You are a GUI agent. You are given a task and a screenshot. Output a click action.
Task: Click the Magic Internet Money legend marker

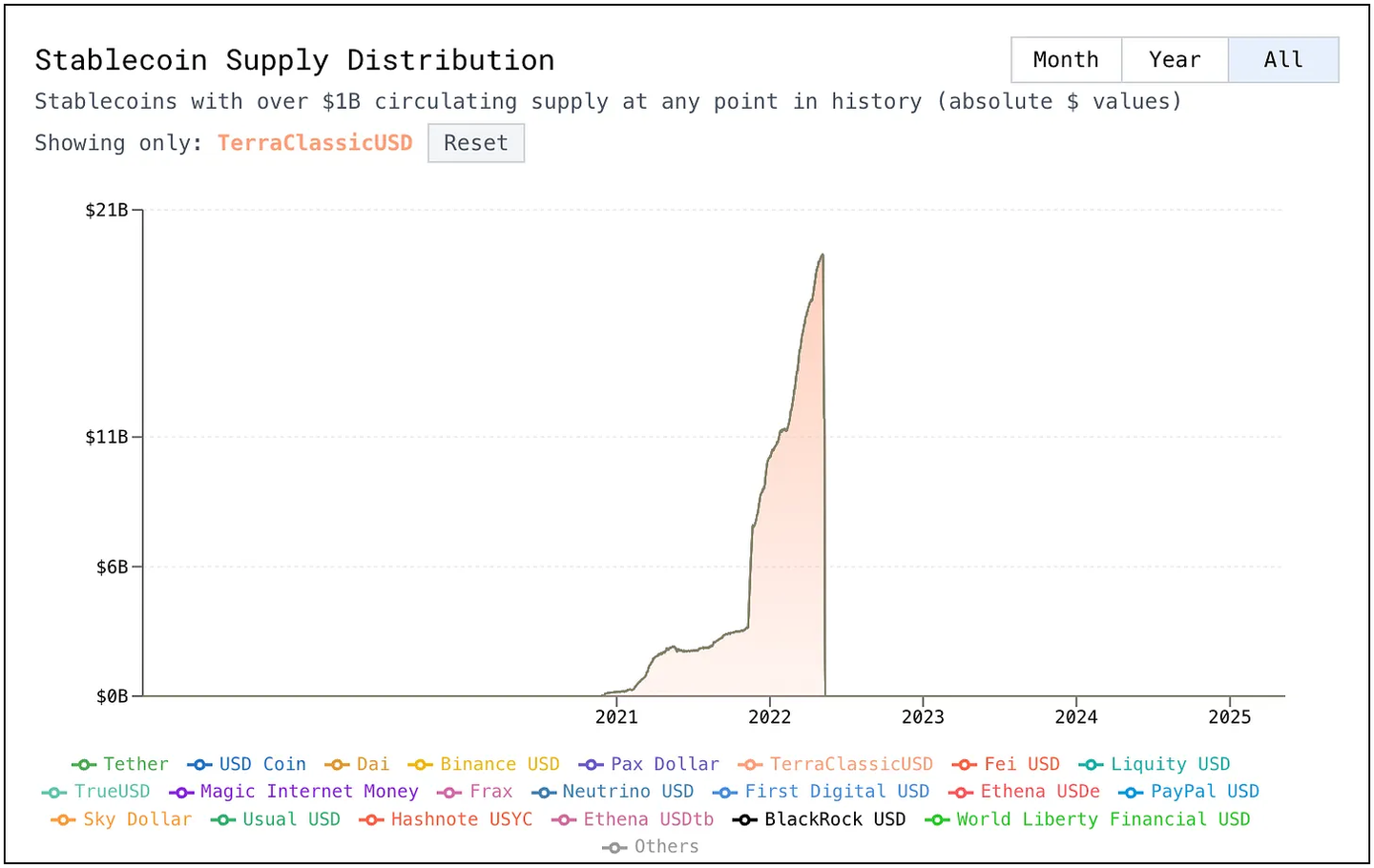(181, 793)
